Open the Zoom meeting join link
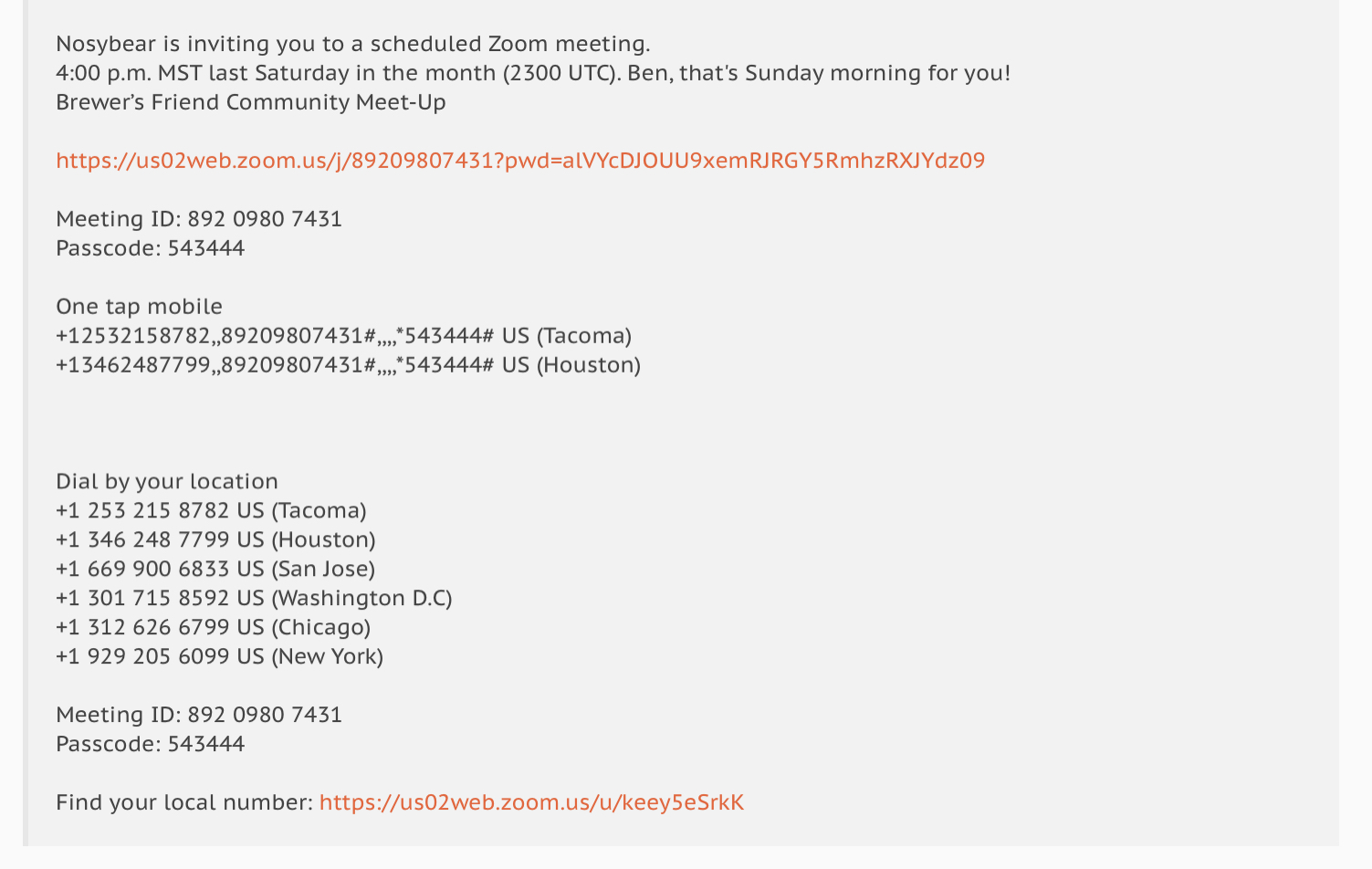 (520, 161)
